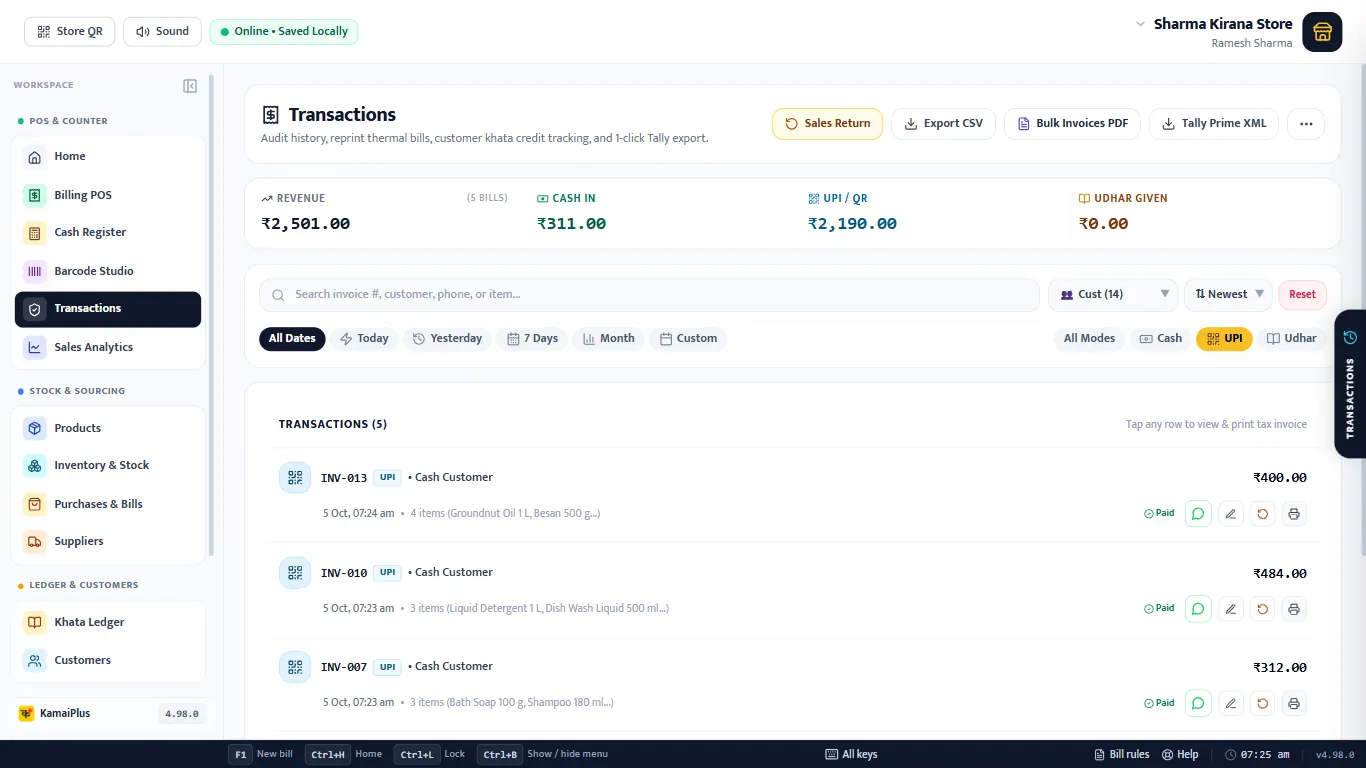
Task: Open WhatsApp share for INV-013
Action: coord(1198,514)
